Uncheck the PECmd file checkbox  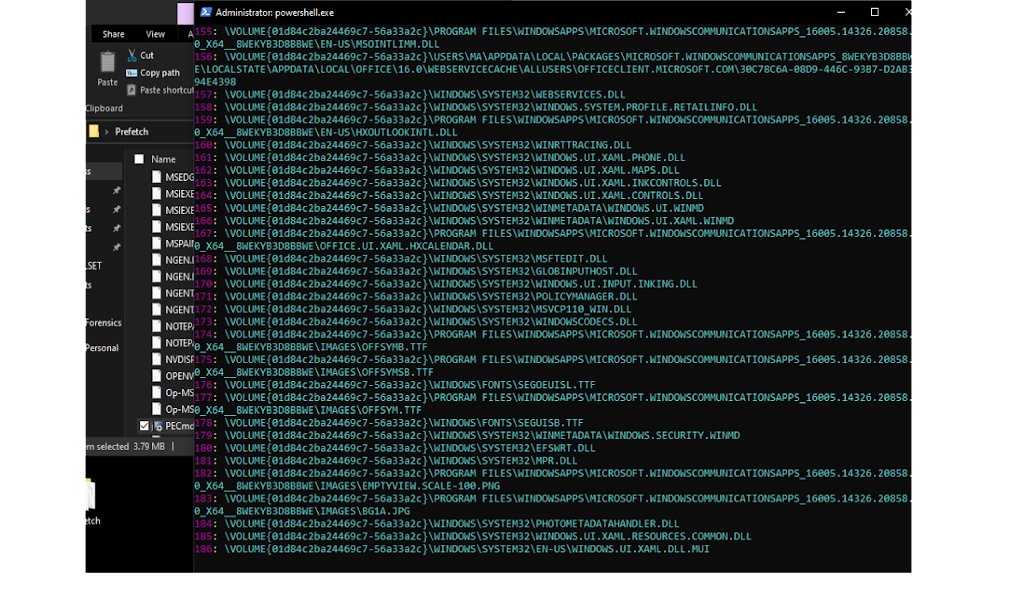click(x=144, y=425)
